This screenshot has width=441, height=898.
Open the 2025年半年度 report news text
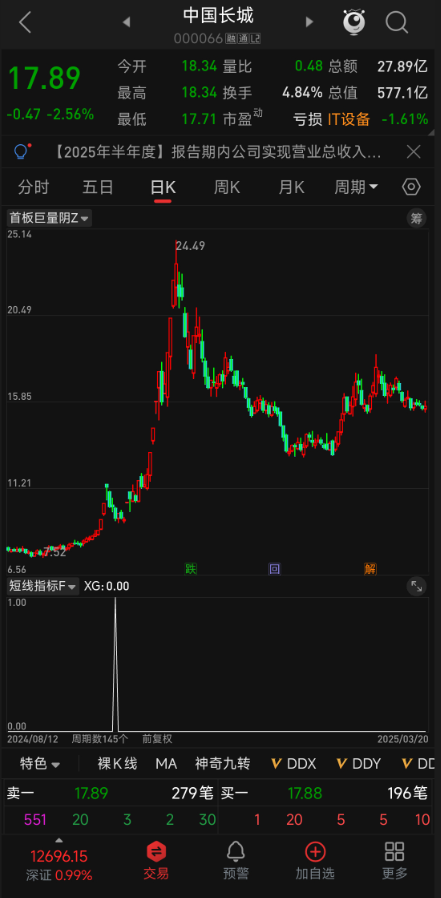point(218,152)
